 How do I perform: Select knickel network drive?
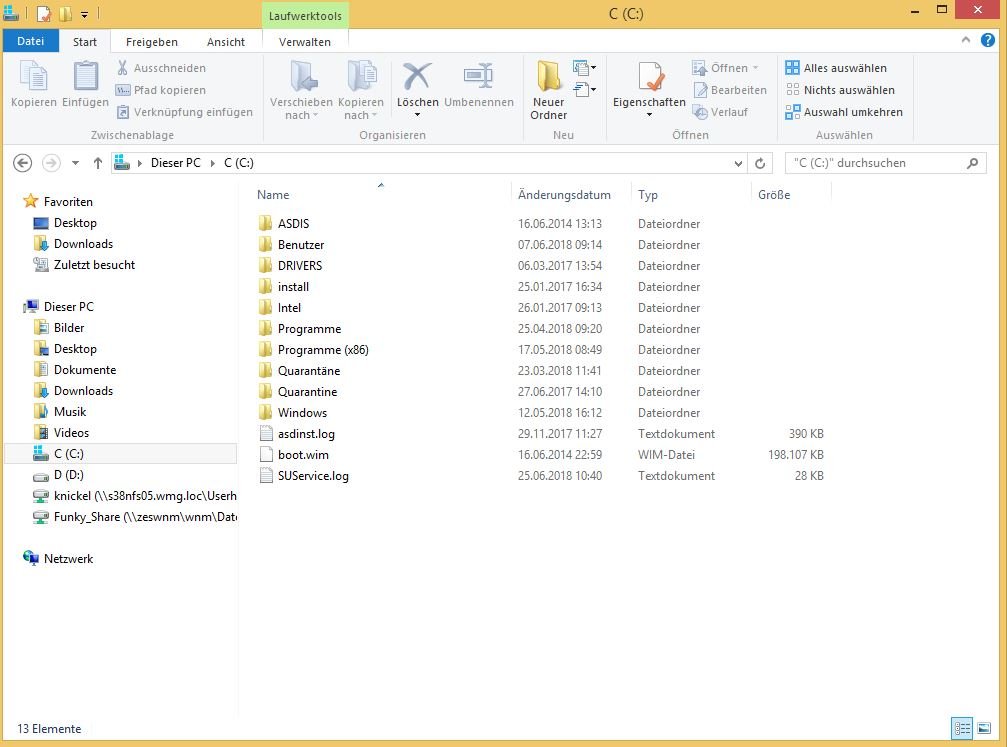135,496
